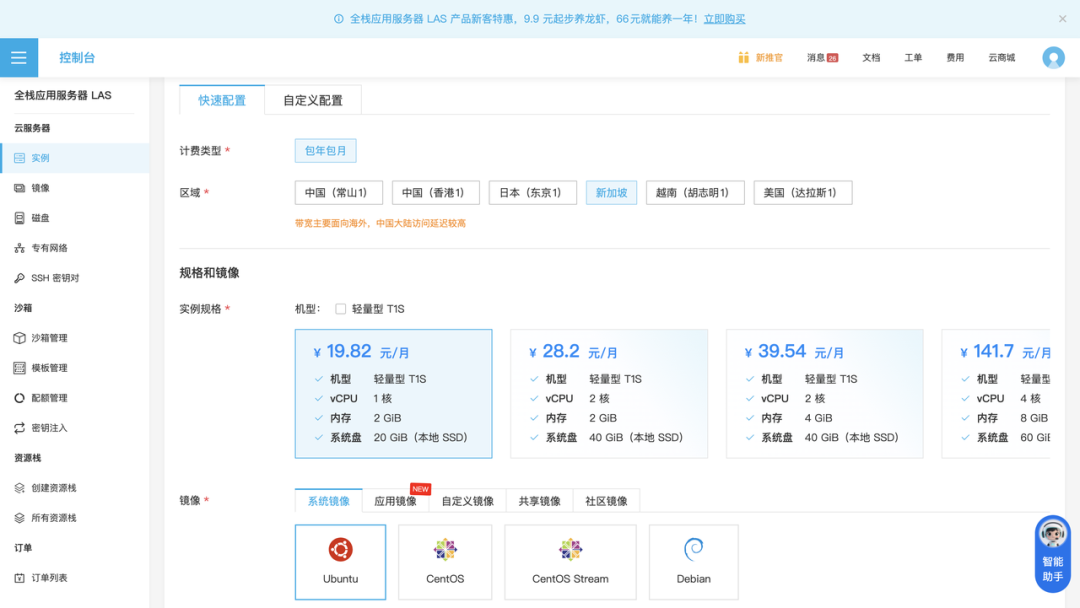Click the 镜像 sidebar icon
The height and width of the screenshot is (608, 1080).
tap(19, 188)
